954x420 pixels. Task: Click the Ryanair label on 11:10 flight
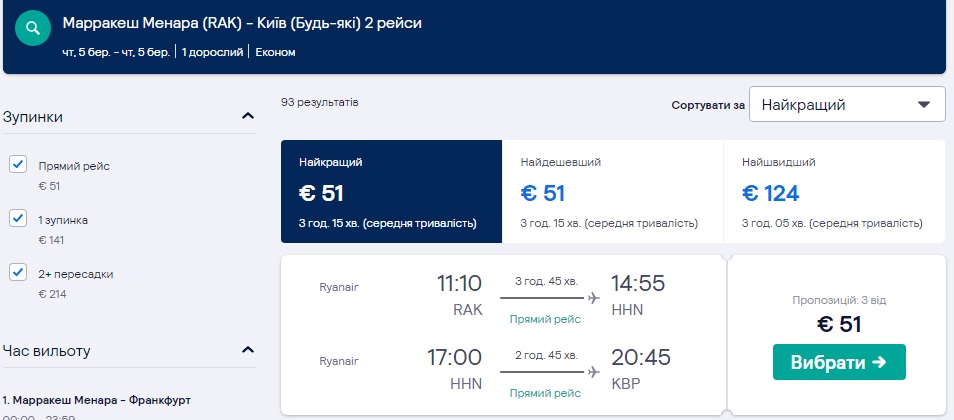338,287
